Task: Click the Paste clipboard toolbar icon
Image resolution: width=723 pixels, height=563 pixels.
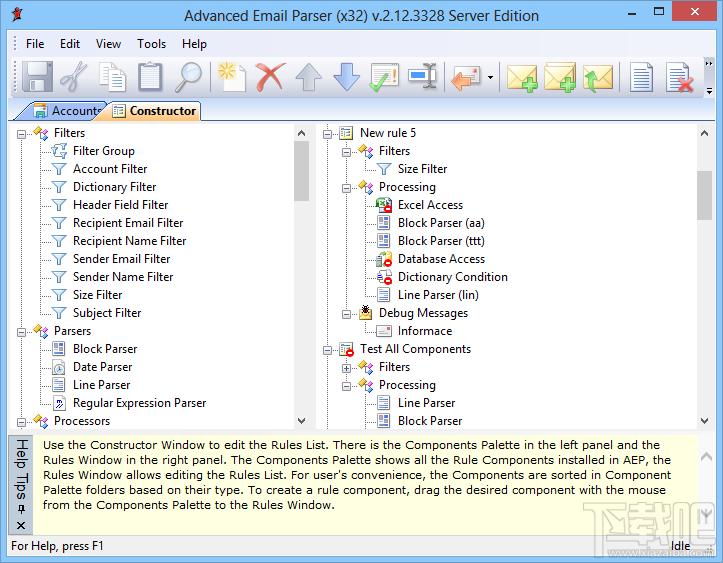Action: coord(150,76)
